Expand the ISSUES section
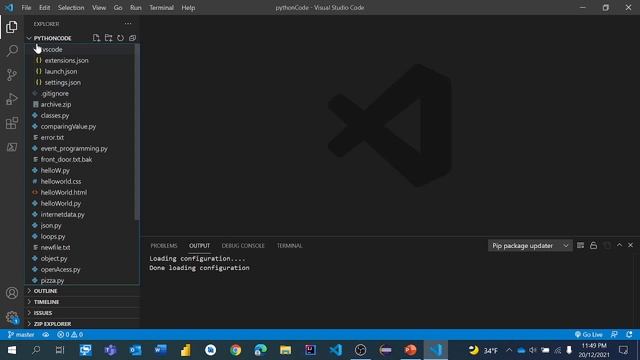Viewport: 640px width, 360px height. [x=82, y=313]
